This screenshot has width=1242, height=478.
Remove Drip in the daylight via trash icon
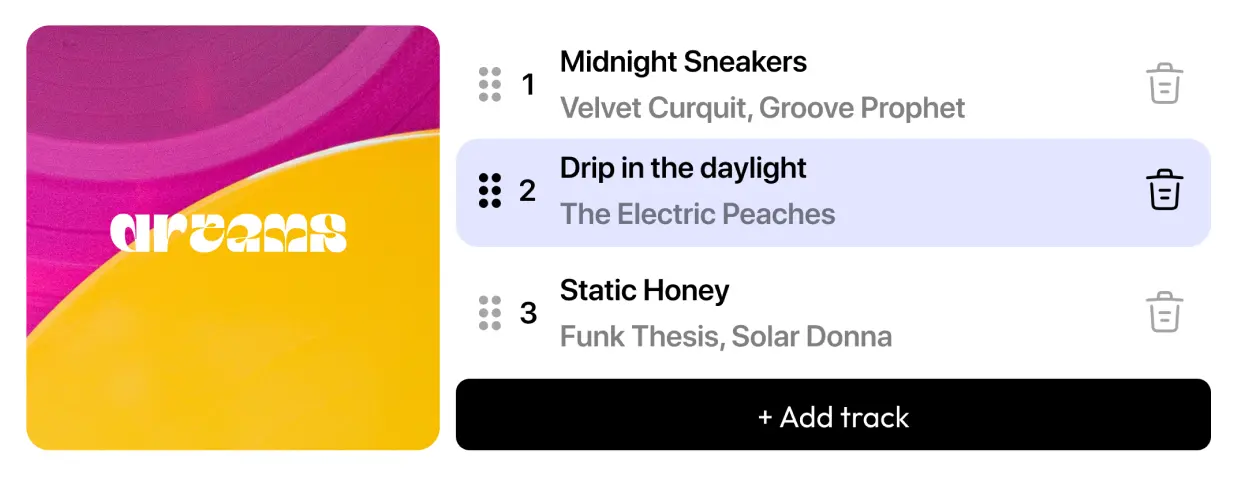click(1164, 190)
